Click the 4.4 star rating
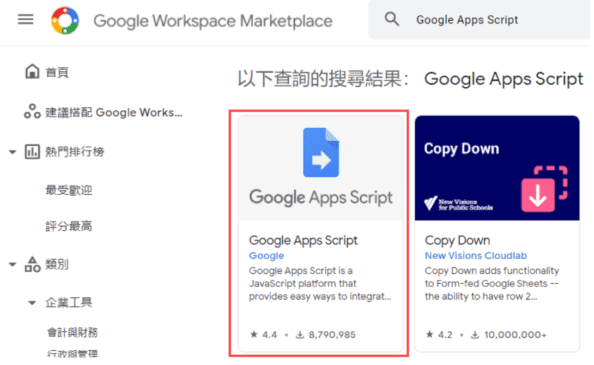Viewport: 594px width, 365px height. (264, 335)
